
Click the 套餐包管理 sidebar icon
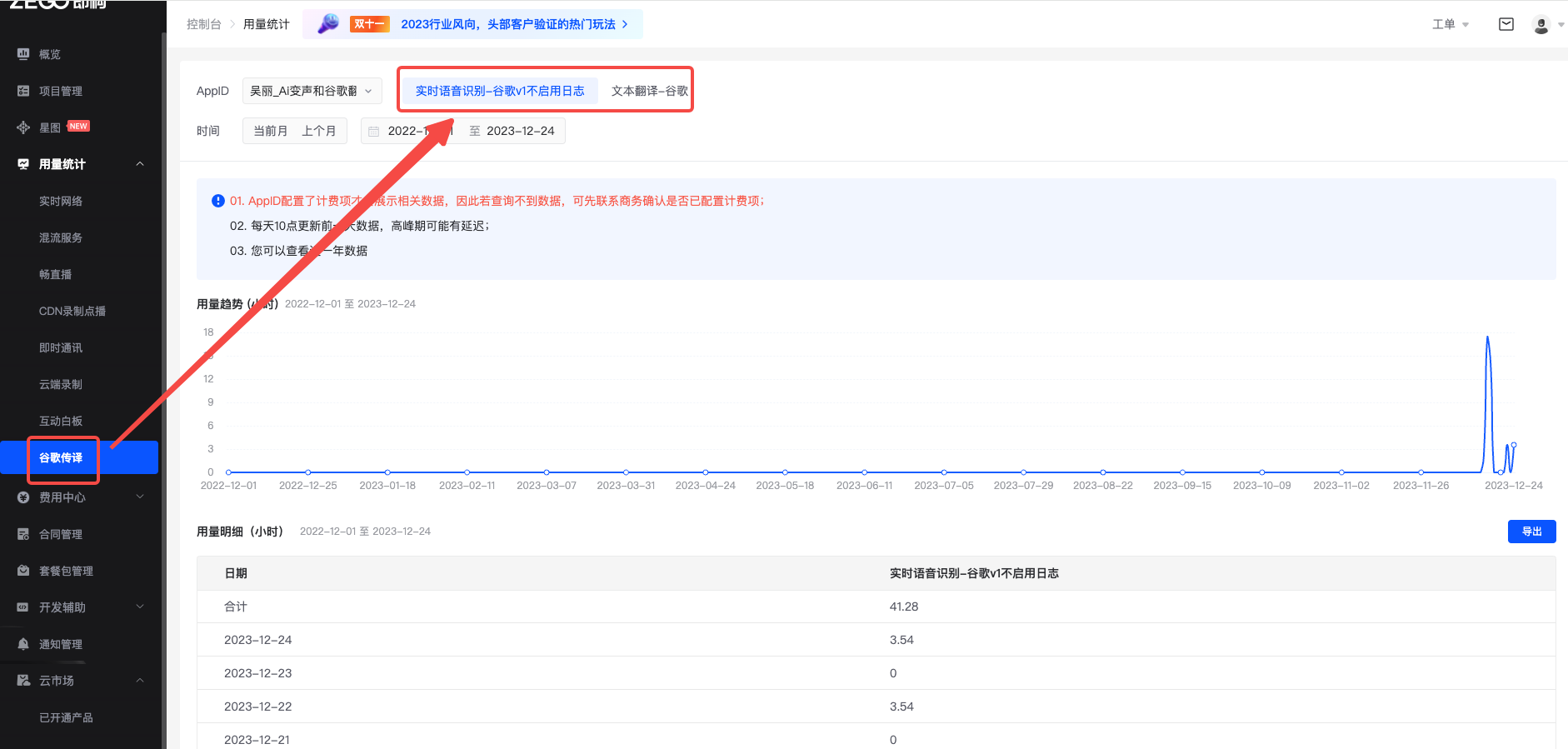[x=23, y=571]
